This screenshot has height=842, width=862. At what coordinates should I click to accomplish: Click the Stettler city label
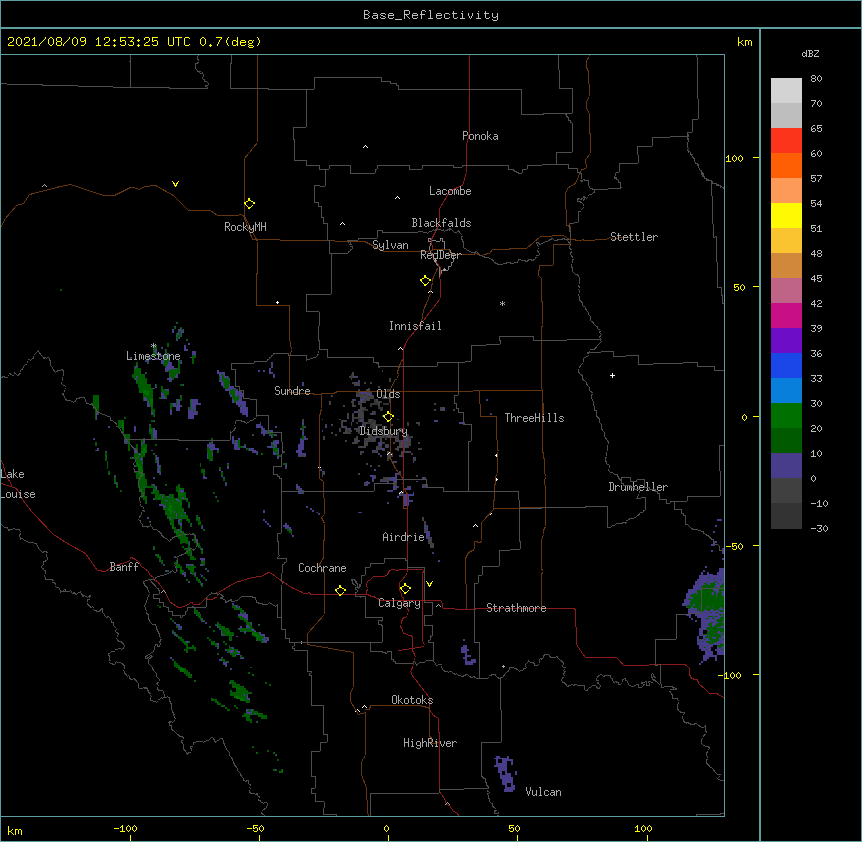tap(633, 237)
